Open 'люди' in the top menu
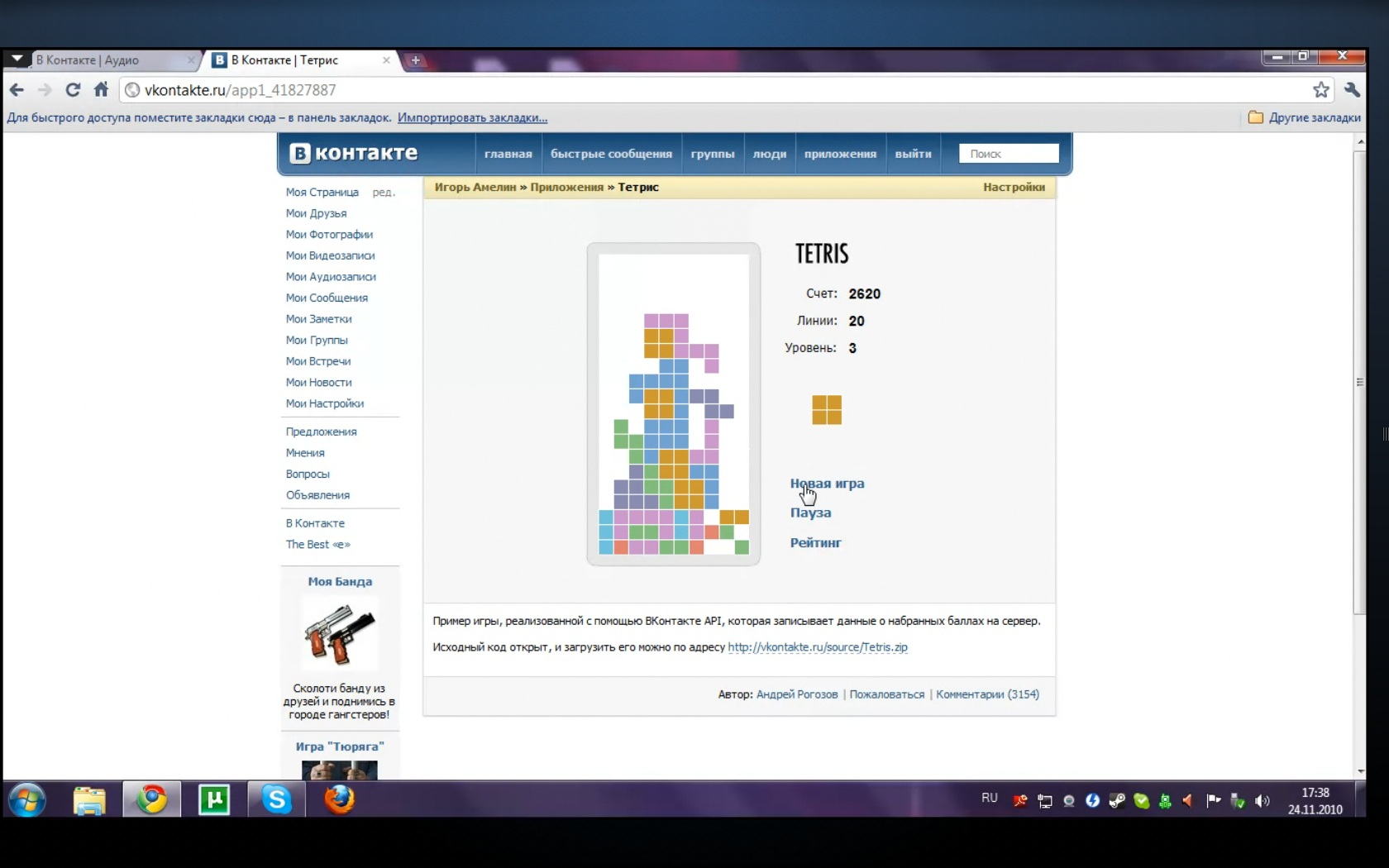Screen dimensions: 1389x868 [x=770, y=154]
